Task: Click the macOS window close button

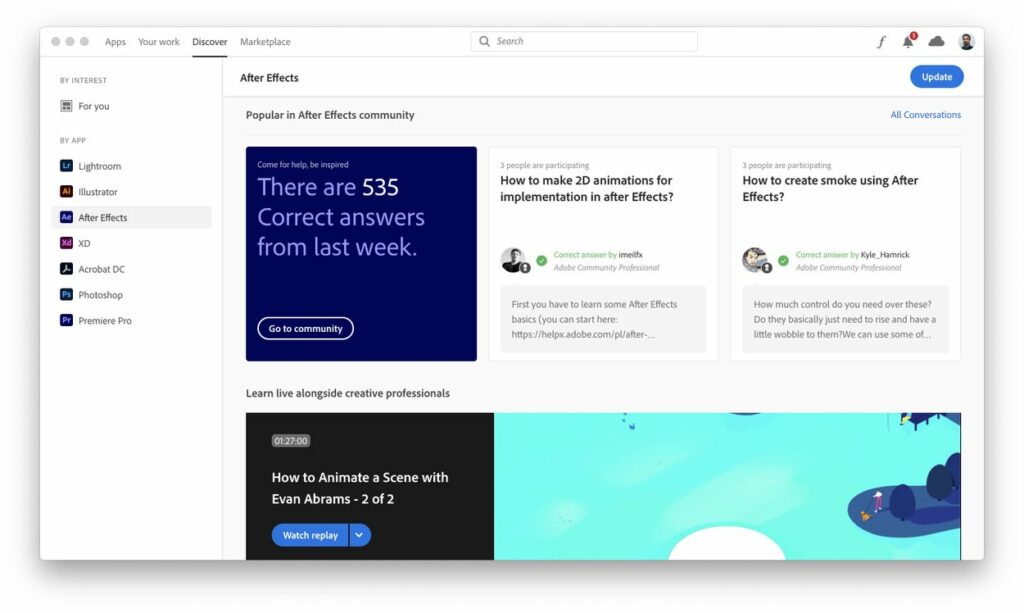Action: 56,42
